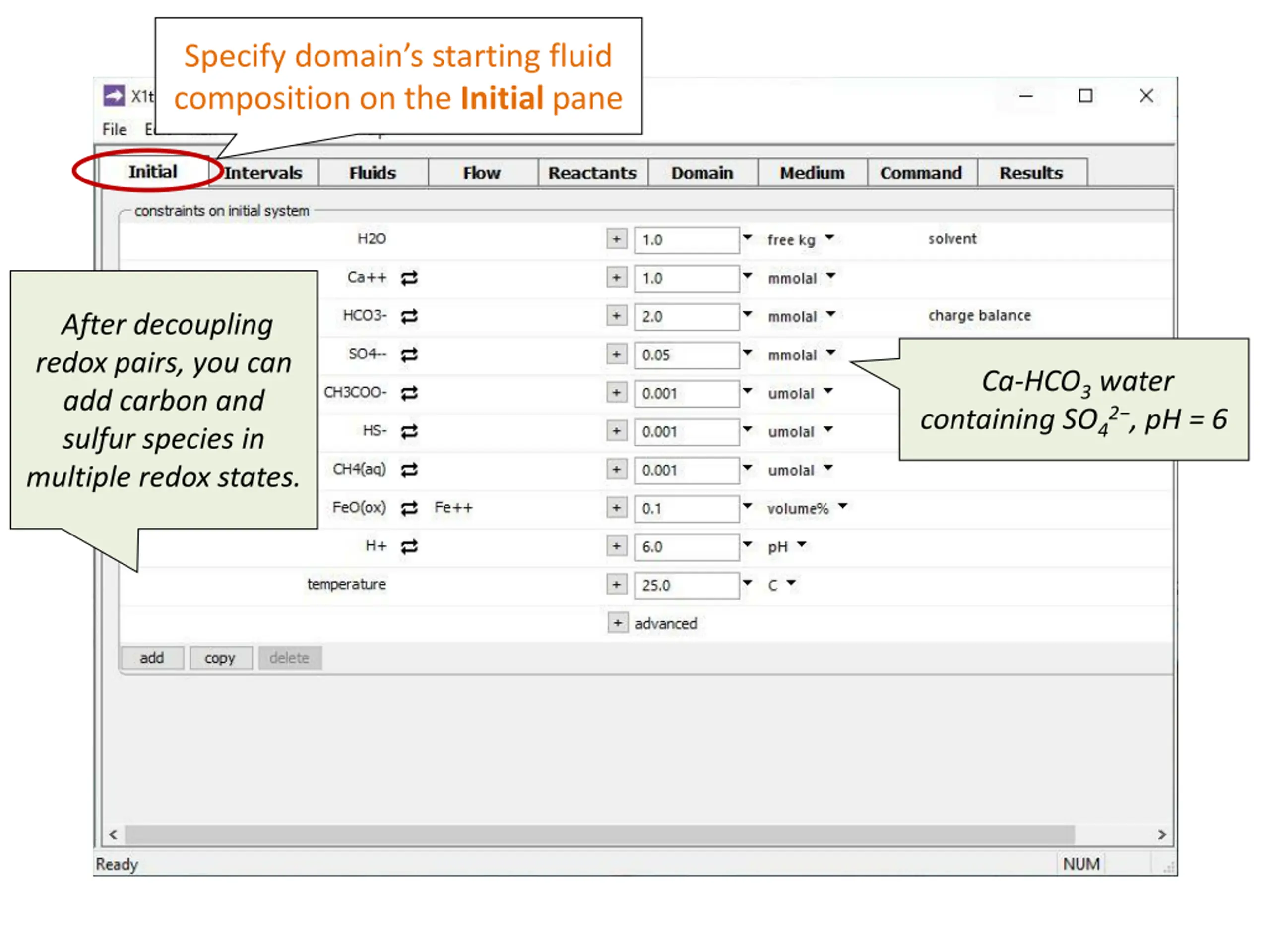
Task: Click the swap icon next to FeO(ox)
Action: point(409,508)
